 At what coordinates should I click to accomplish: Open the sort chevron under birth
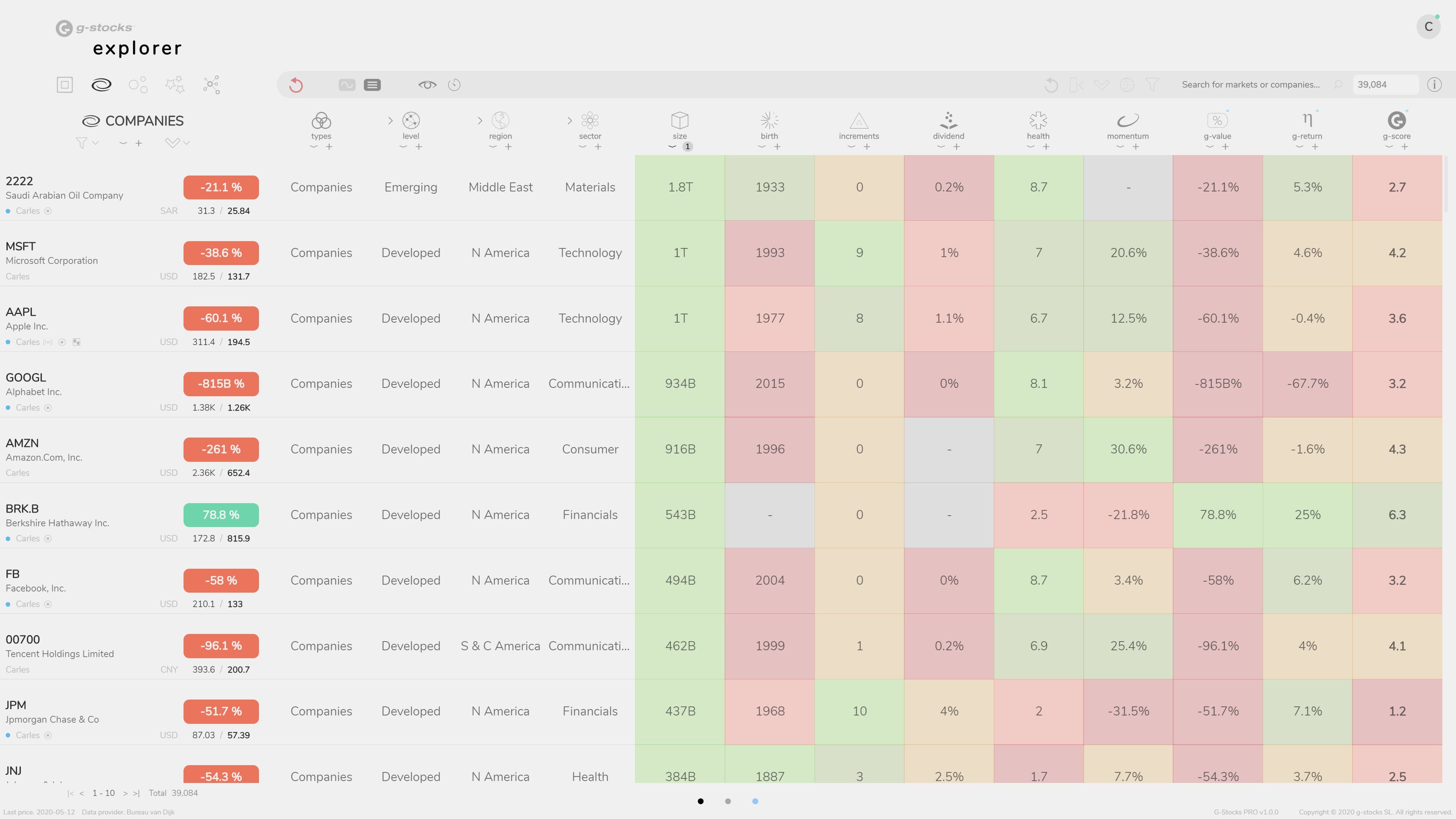[762, 147]
